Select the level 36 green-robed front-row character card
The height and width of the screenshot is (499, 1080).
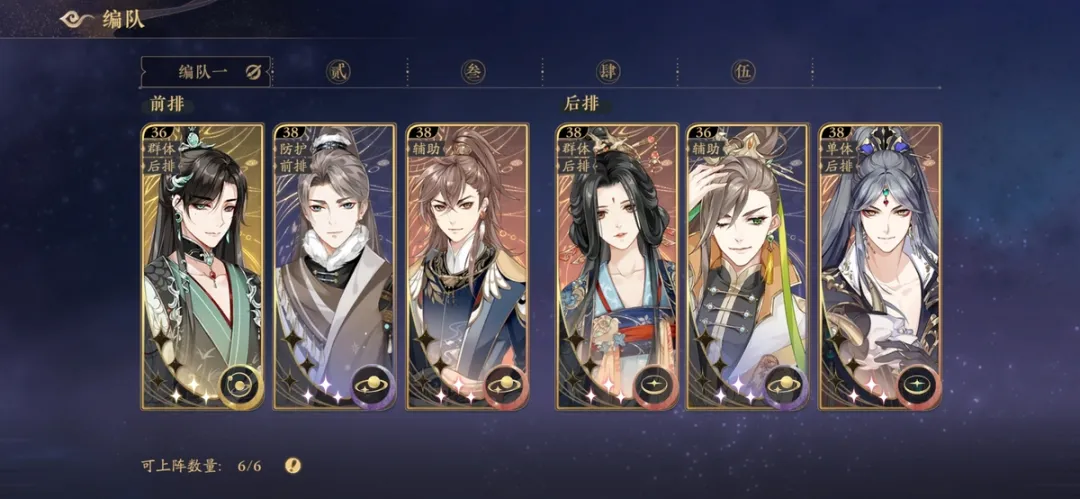[202, 267]
